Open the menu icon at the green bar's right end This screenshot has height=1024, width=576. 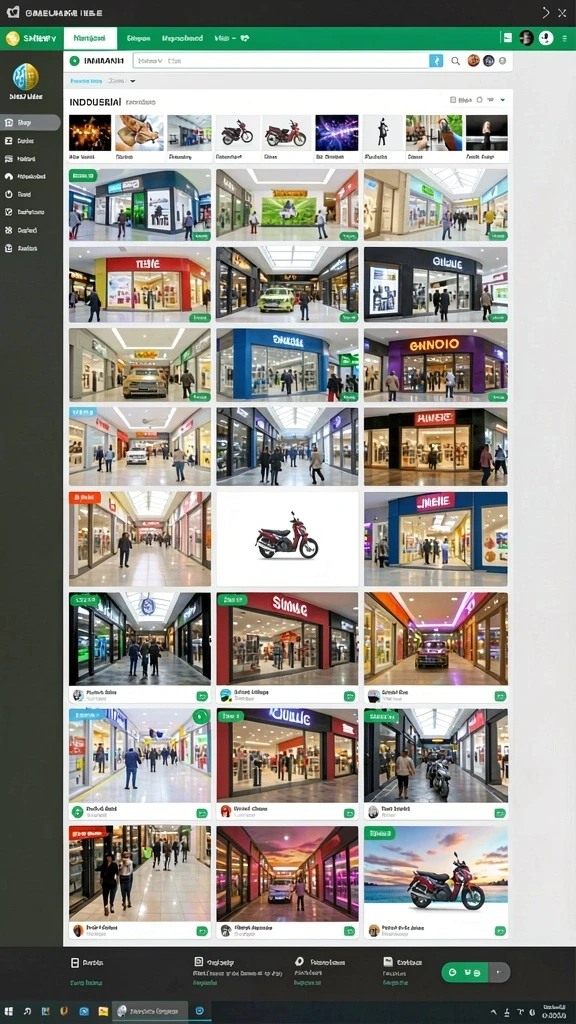click(563, 39)
